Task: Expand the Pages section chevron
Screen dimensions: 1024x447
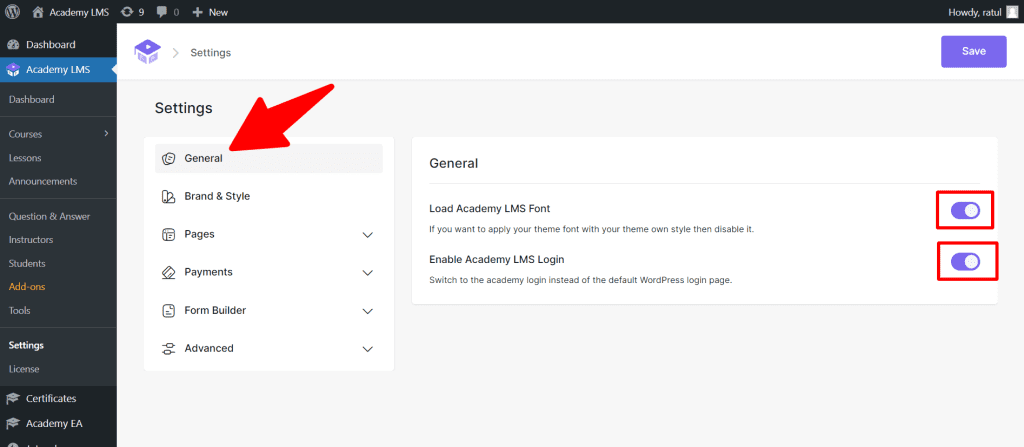Action: pos(368,235)
